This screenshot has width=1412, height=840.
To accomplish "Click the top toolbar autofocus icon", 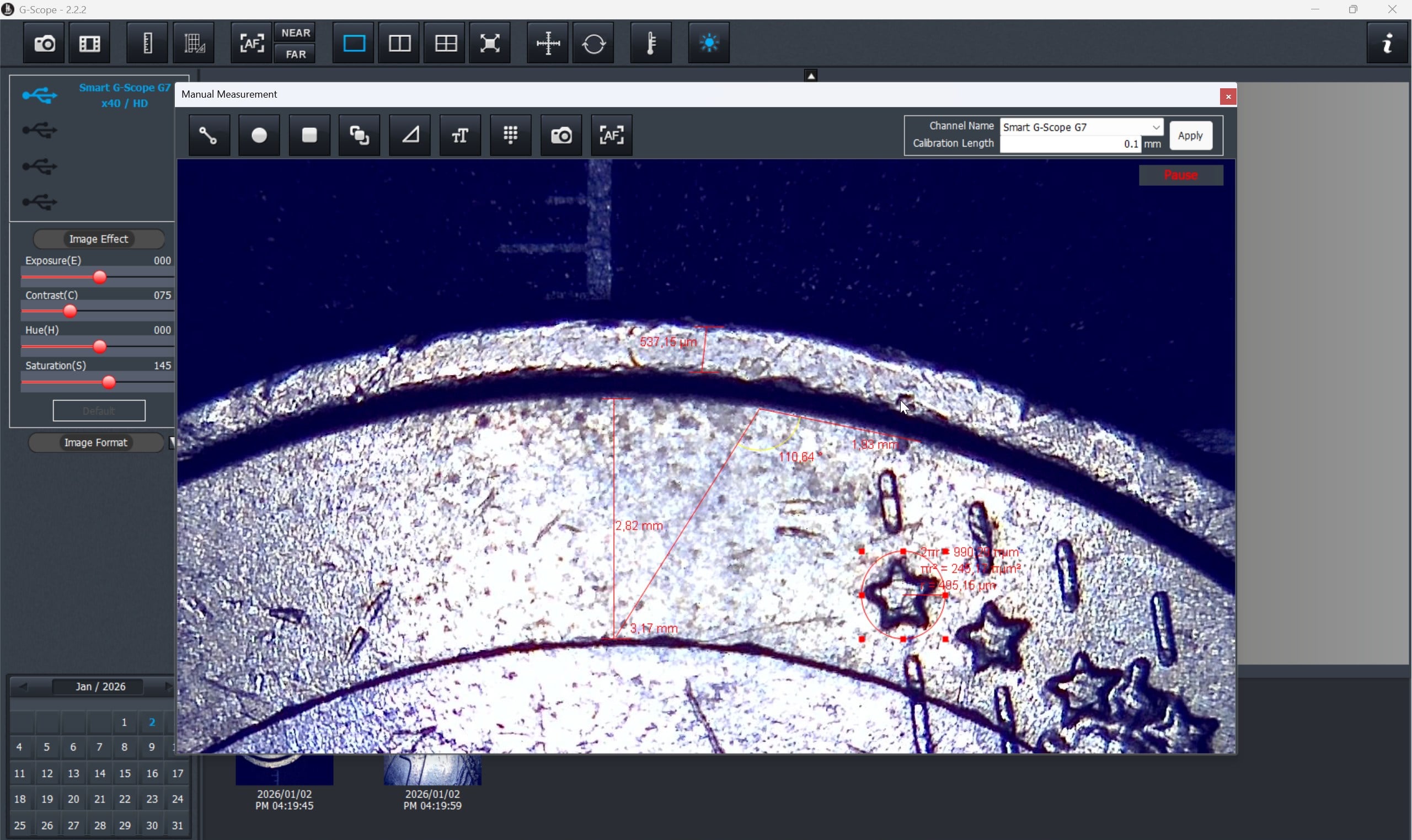I will tap(252, 44).
